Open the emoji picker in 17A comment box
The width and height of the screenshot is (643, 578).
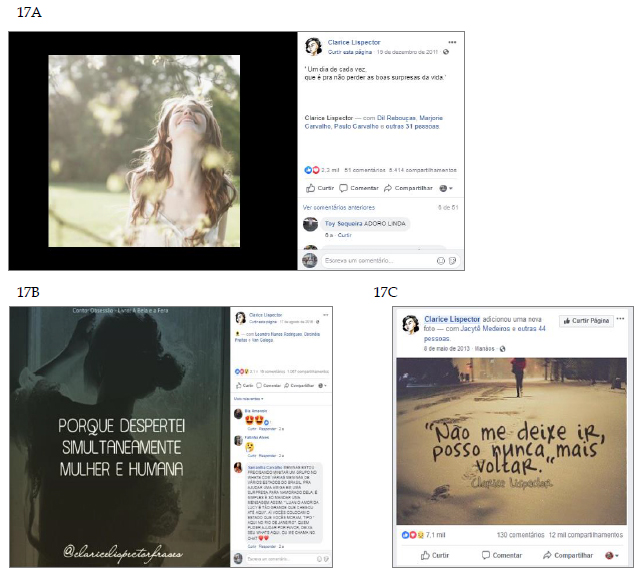[441, 261]
